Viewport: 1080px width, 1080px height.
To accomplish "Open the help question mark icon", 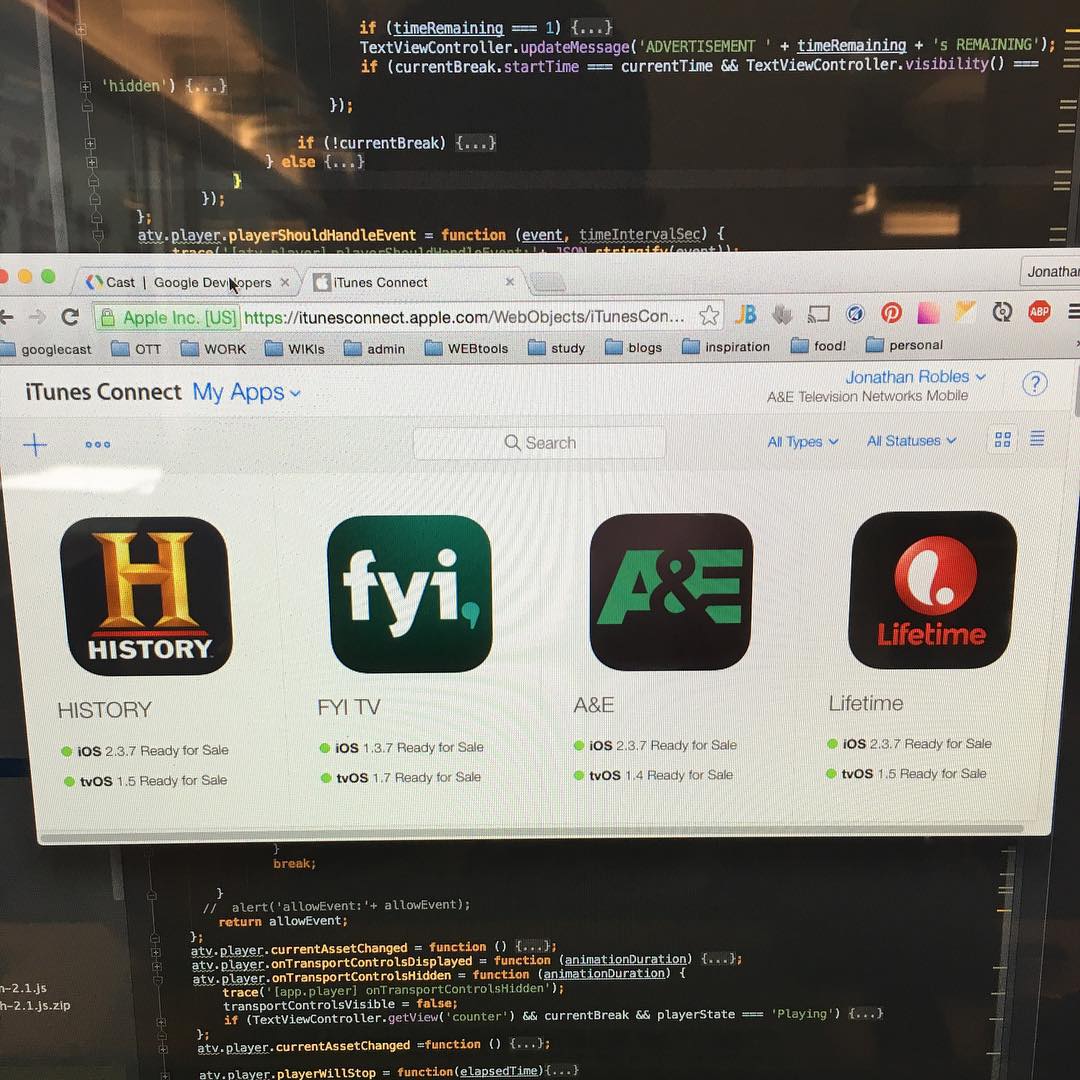I will click(1034, 384).
